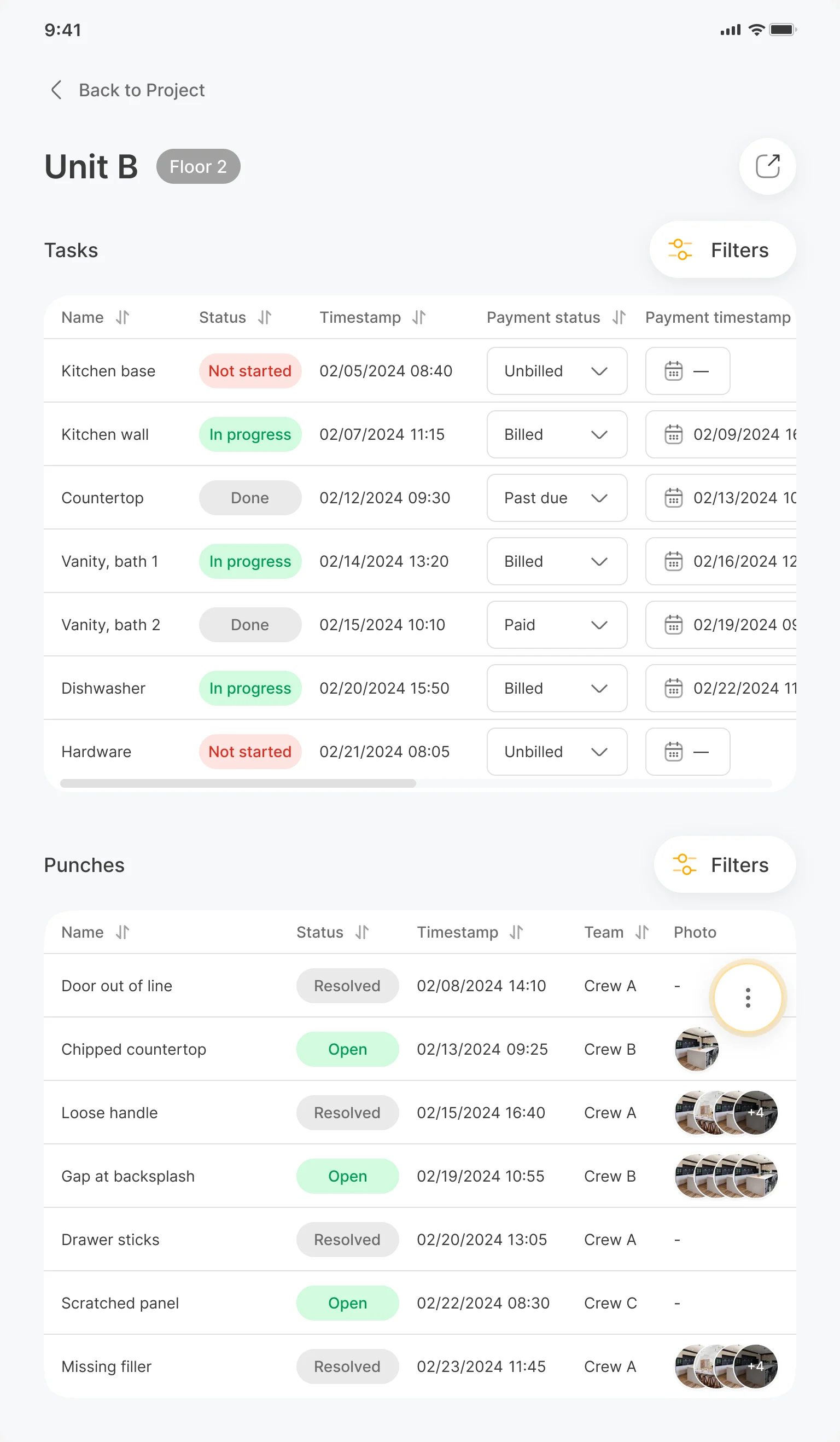
Task: Open Dishwasher Billed payment dropdown
Action: click(x=557, y=688)
